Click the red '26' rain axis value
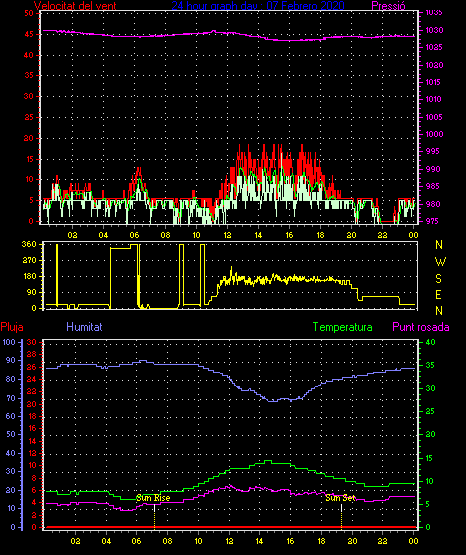Viewport: 466px width, 555px height. (x=31, y=367)
